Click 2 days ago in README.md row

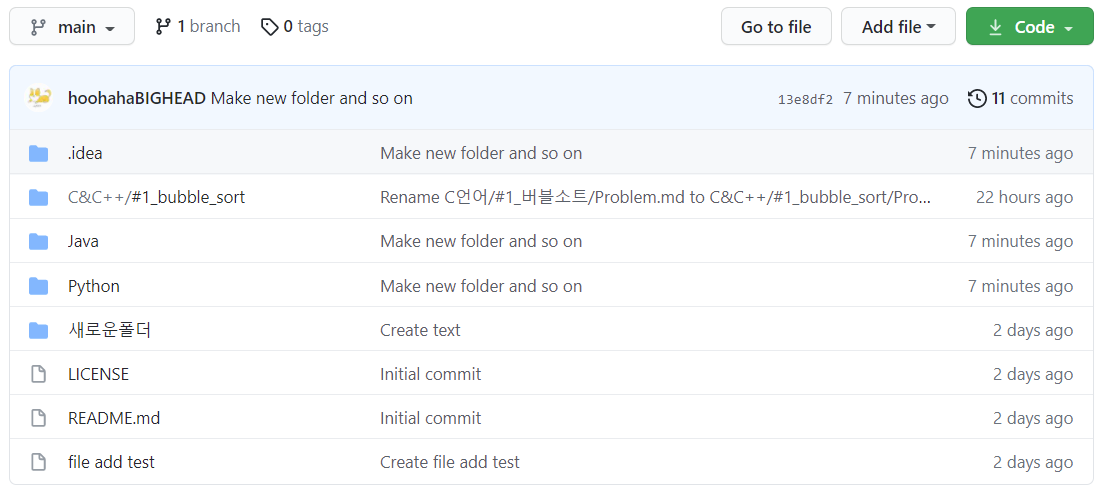click(x=1033, y=418)
